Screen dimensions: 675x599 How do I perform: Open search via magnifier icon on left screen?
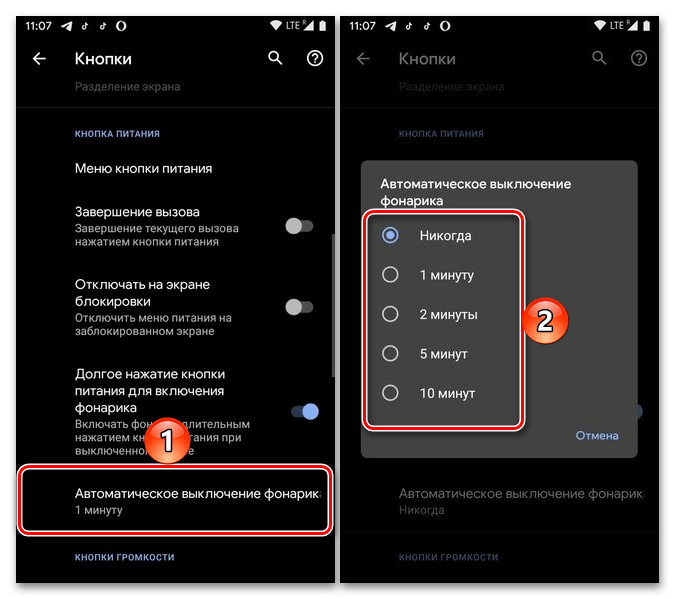coord(275,58)
